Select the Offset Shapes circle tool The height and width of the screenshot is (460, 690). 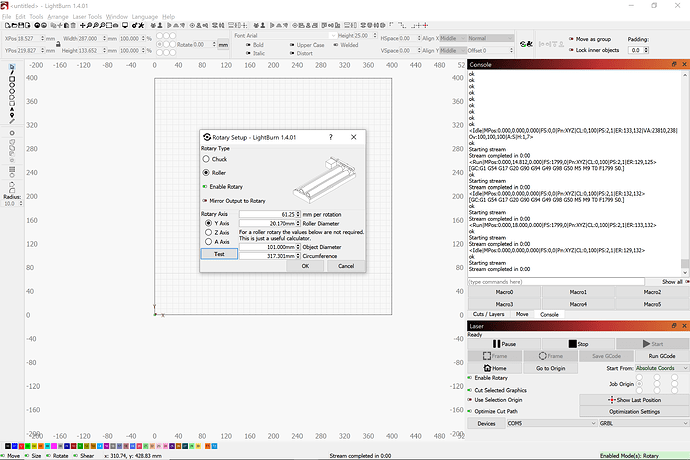[12, 133]
